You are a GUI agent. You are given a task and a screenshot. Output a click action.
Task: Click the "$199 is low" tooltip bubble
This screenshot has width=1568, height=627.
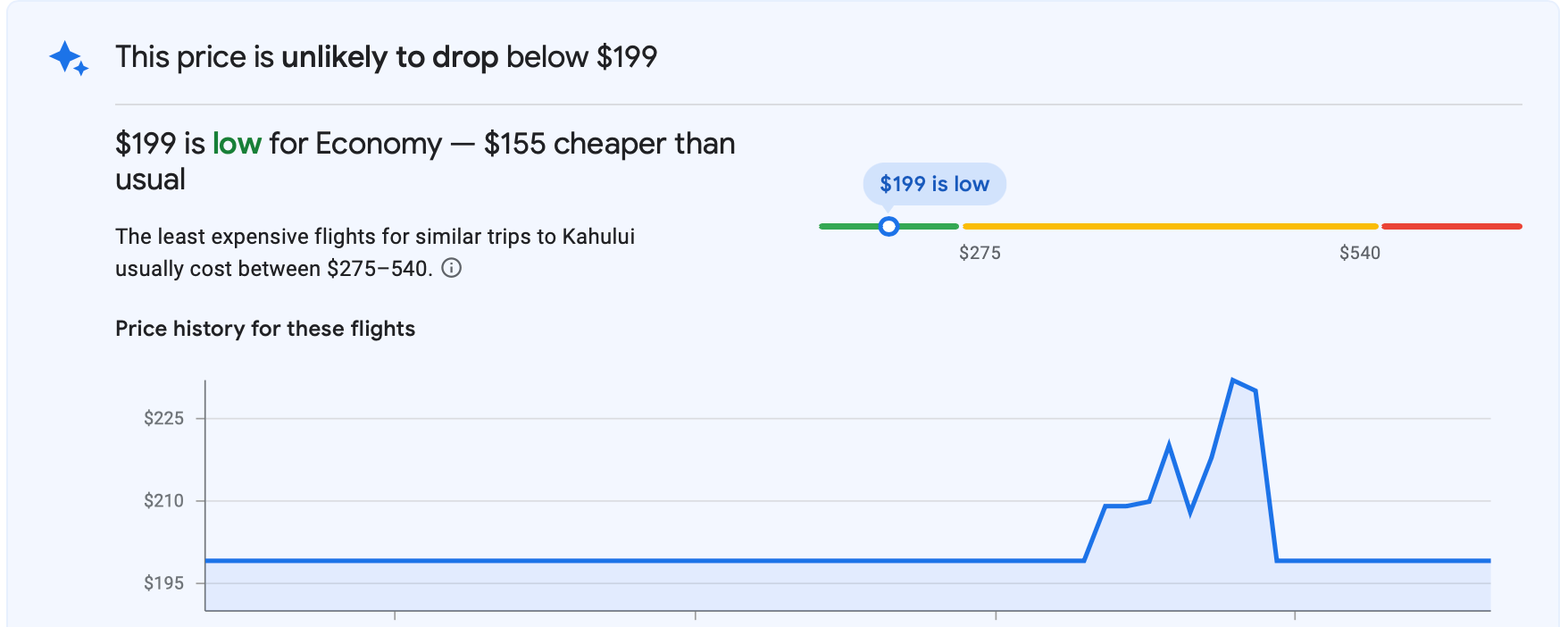[934, 184]
